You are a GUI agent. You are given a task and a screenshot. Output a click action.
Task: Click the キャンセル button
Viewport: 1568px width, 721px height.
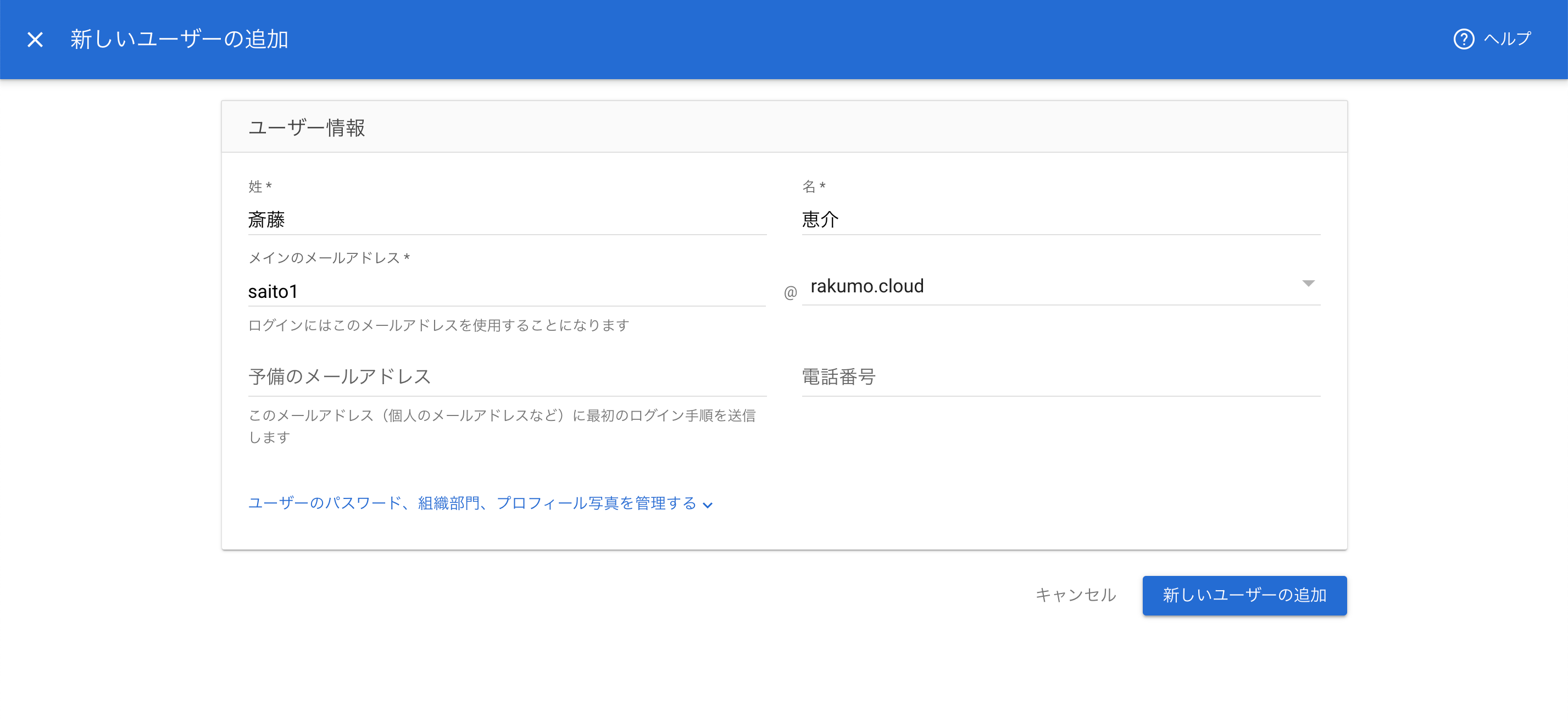pyautogui.click(x=1076, y=595)
